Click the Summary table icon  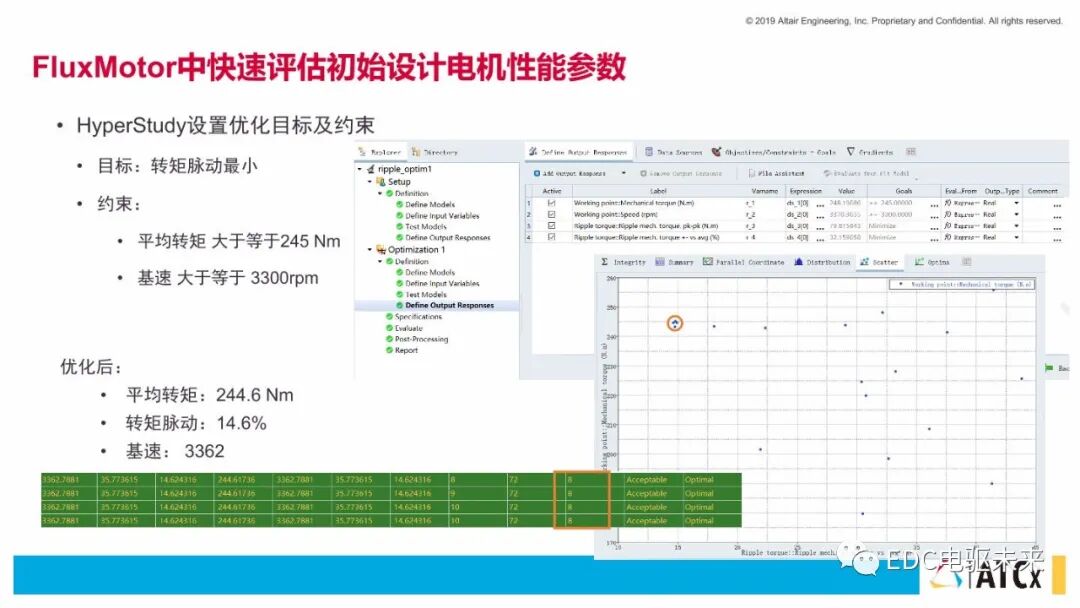coord(660,262)
